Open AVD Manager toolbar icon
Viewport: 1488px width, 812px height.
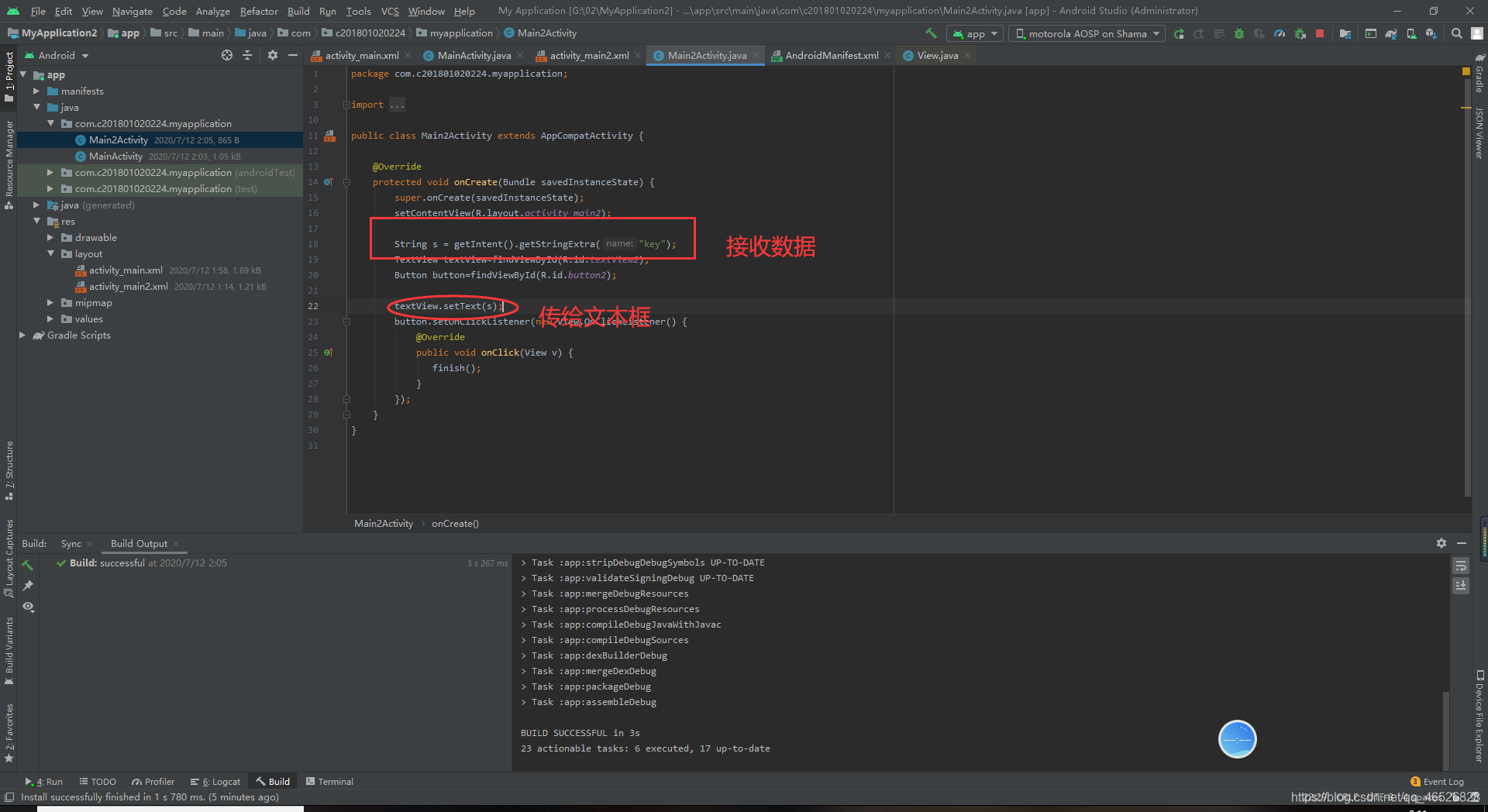tap(1411, 33)
